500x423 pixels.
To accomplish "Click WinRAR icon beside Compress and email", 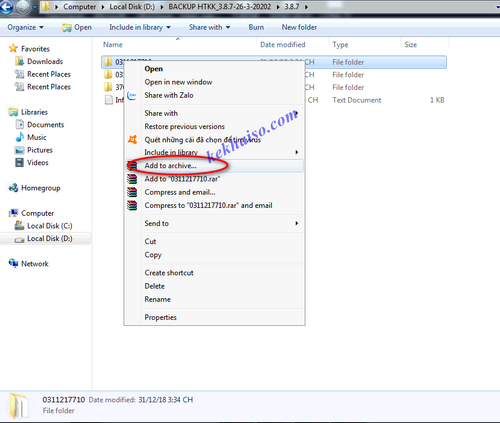I will click(132, 192).
